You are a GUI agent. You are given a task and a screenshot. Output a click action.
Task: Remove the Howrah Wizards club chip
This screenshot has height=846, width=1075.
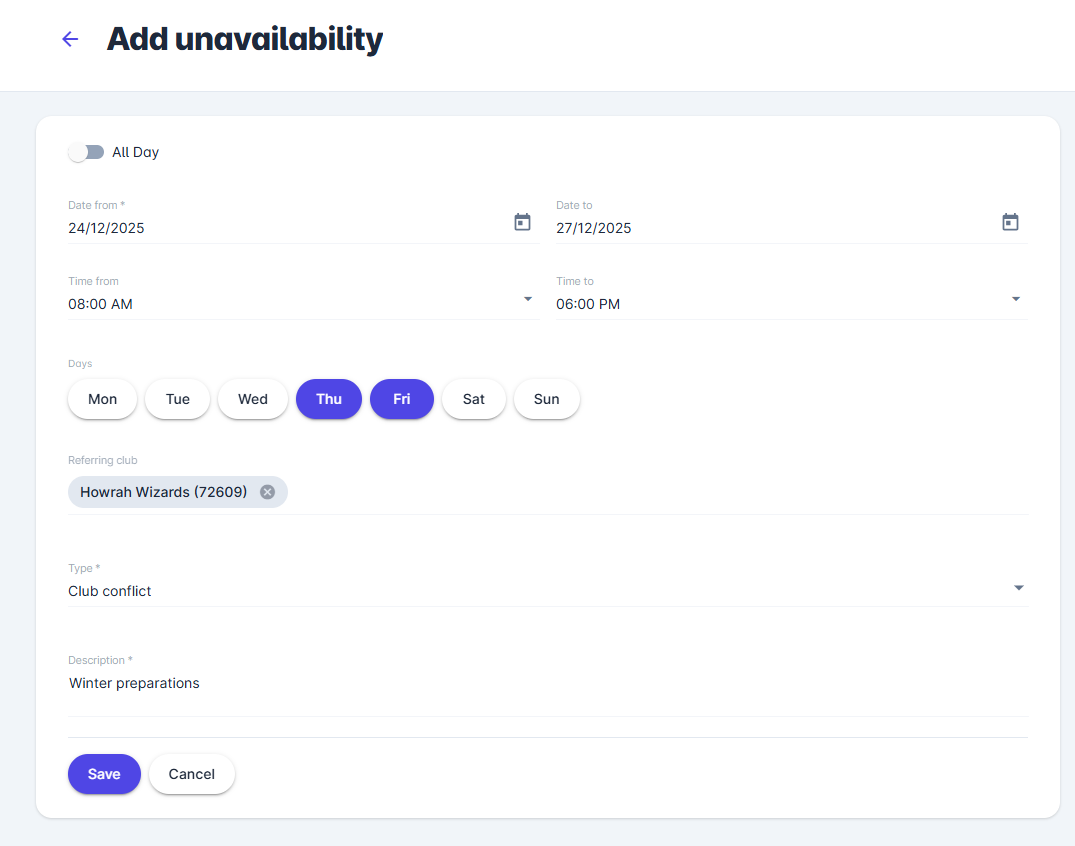click(267, 492)
